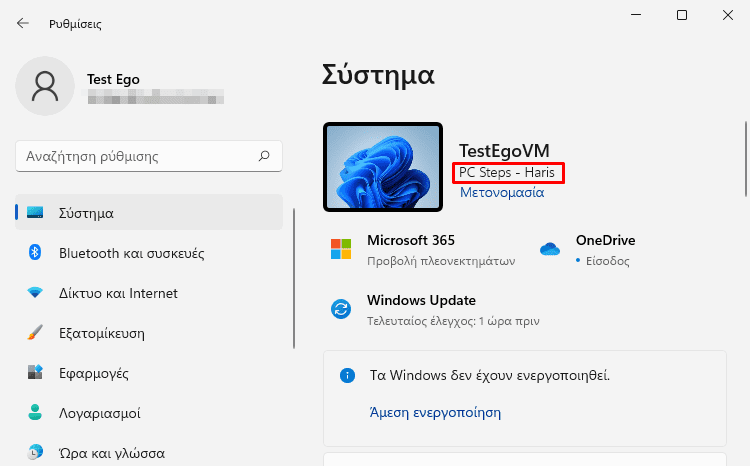Click the sidebar navigation scrollbar

coord(294,278)
